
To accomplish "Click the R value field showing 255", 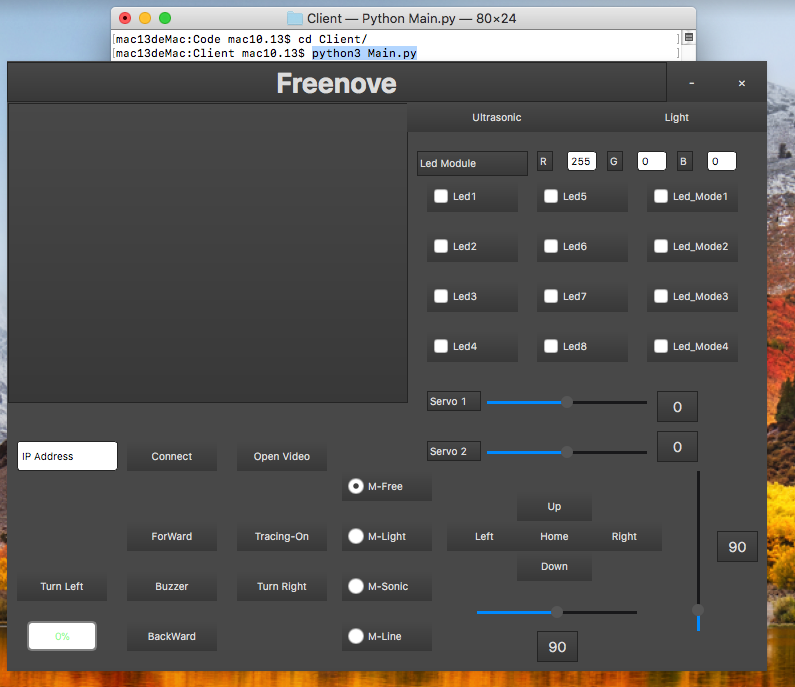I will click(x=582, y=161).
